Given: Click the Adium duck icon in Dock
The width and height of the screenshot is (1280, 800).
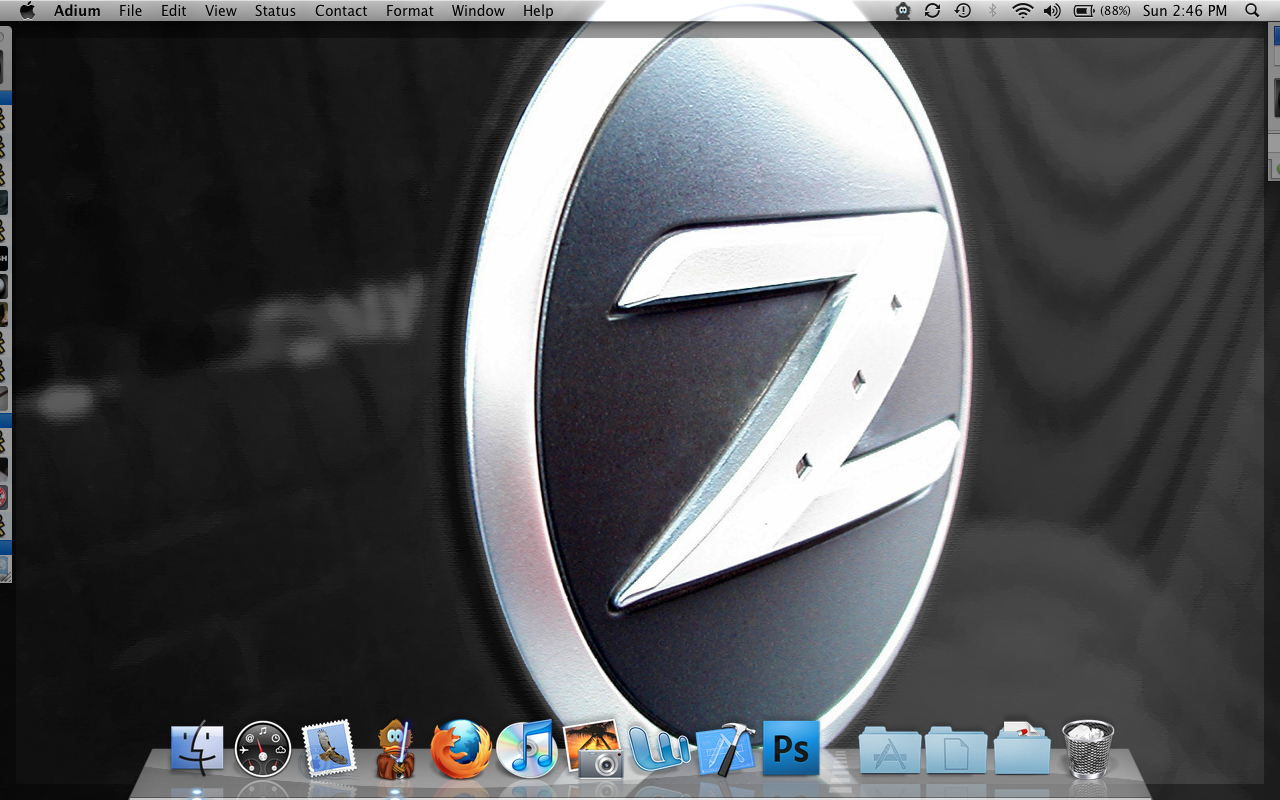Looking at the screenshot, I should [395, 750].
